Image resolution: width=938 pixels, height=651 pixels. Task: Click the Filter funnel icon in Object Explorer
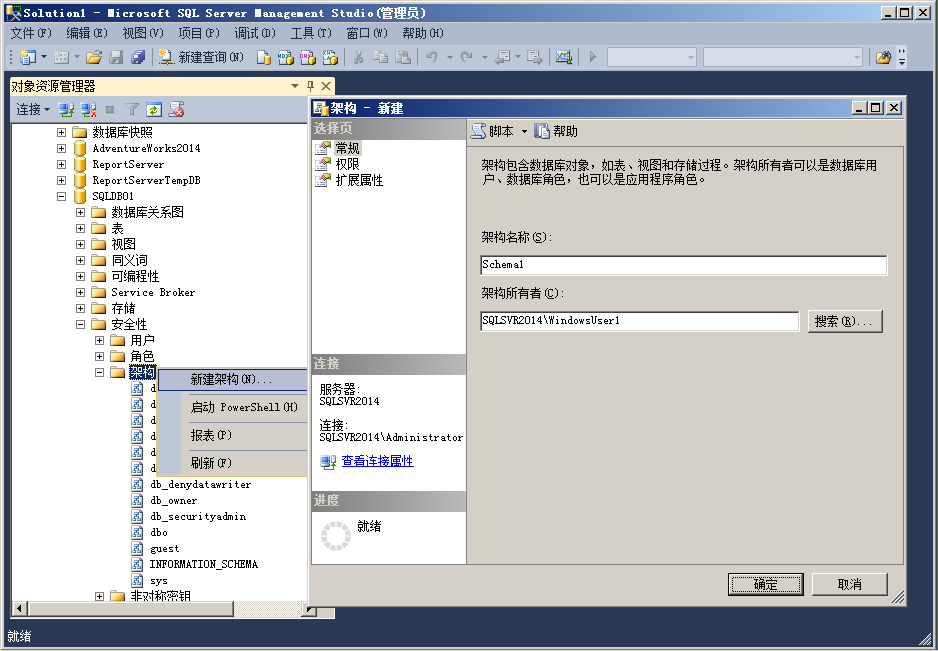132,109
